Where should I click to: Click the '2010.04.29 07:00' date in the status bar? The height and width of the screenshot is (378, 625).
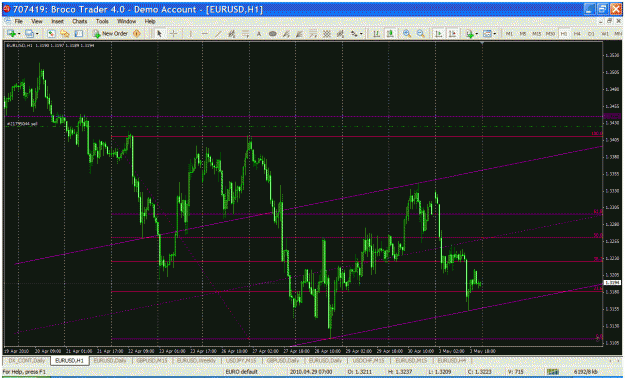(x=311, y=372)
